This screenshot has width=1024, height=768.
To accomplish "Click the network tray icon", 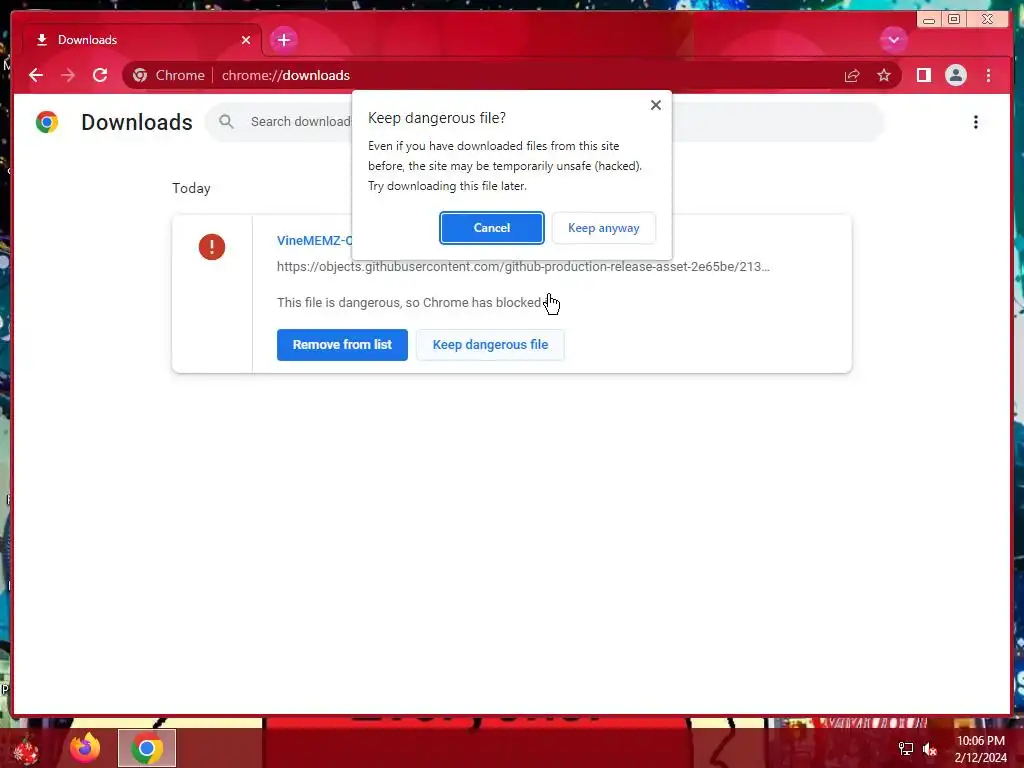I will 906,749.
